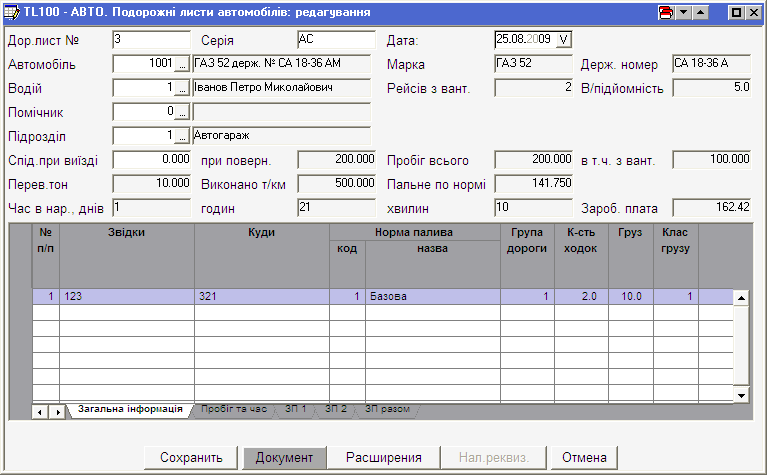Click tab scroll right arrow
The height and width of the screenshot is (475, 767).
tap(58, 412)
